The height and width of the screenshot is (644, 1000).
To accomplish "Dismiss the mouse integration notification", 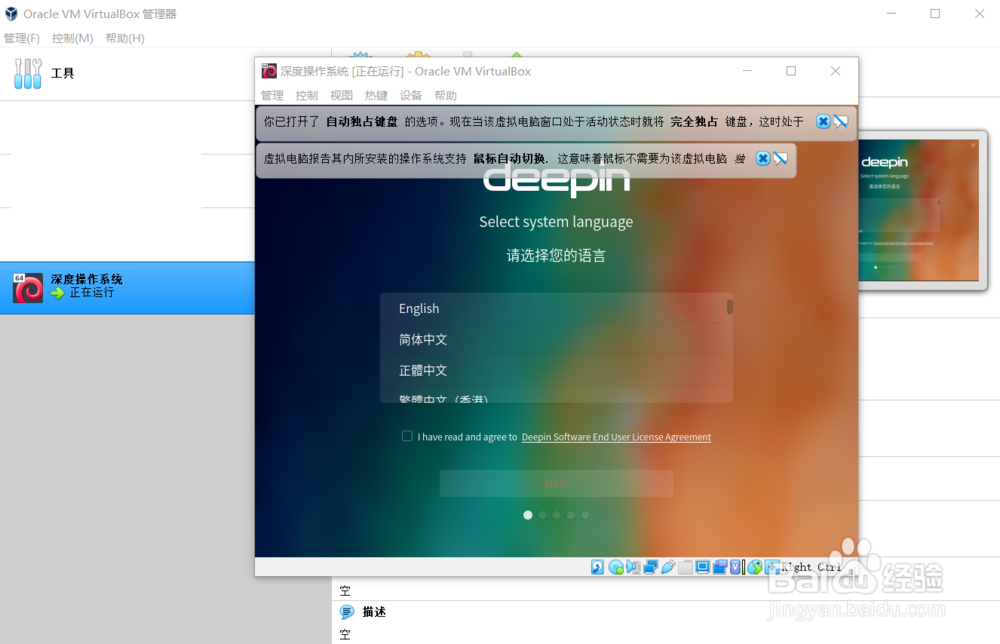I will pos(763,158).
